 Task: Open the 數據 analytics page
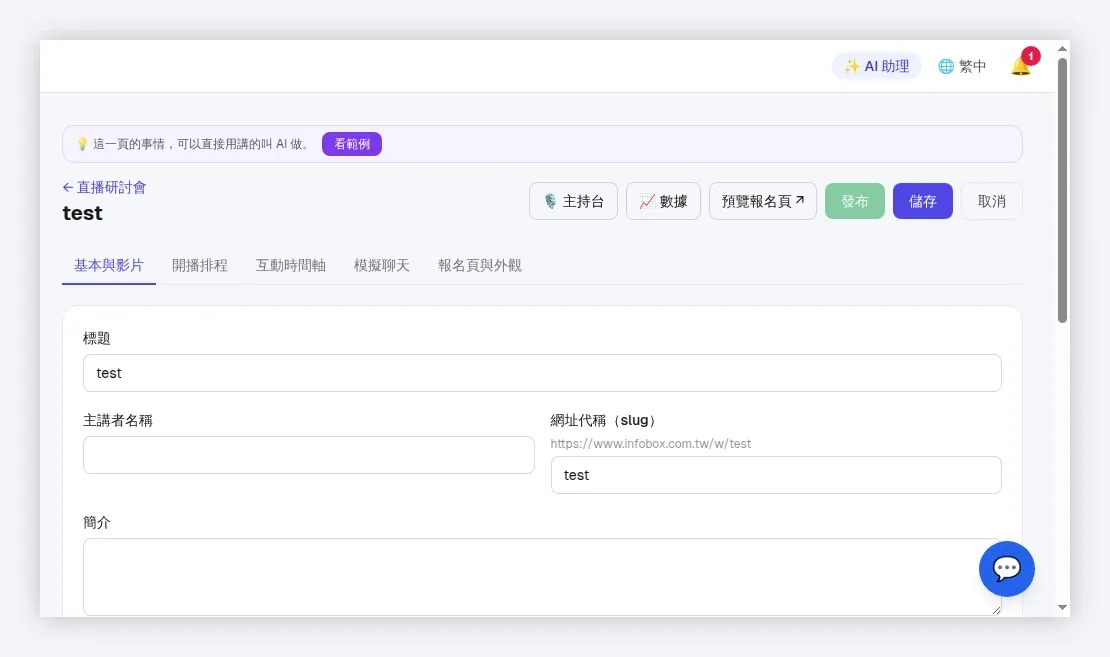coord(663,201)
